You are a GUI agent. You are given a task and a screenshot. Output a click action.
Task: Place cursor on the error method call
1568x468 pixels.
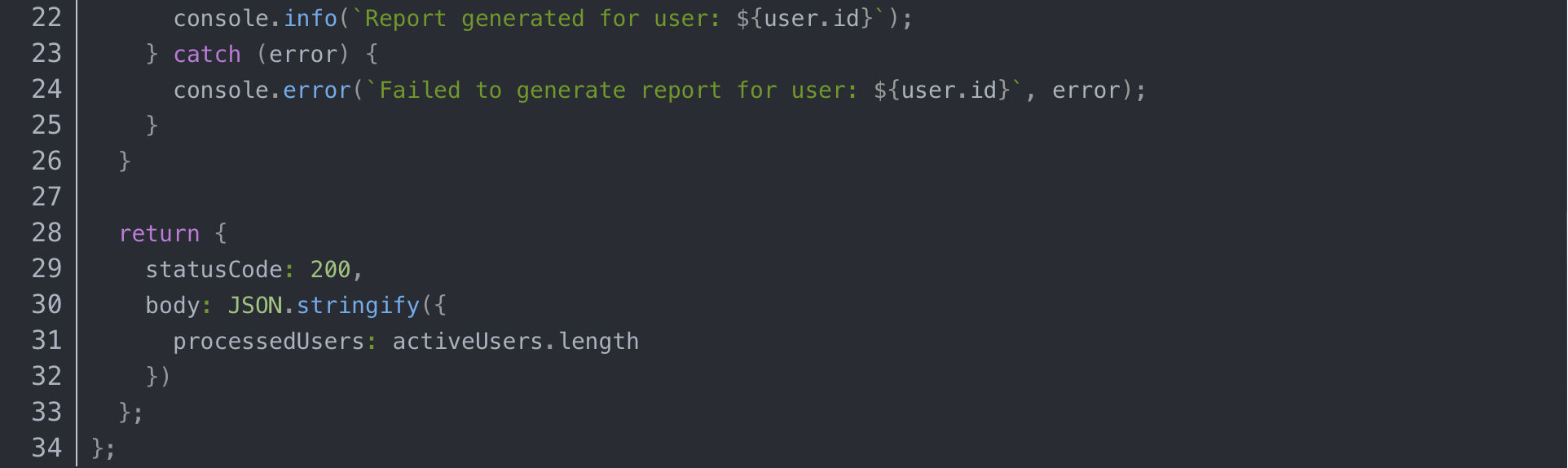coord(316,91)
